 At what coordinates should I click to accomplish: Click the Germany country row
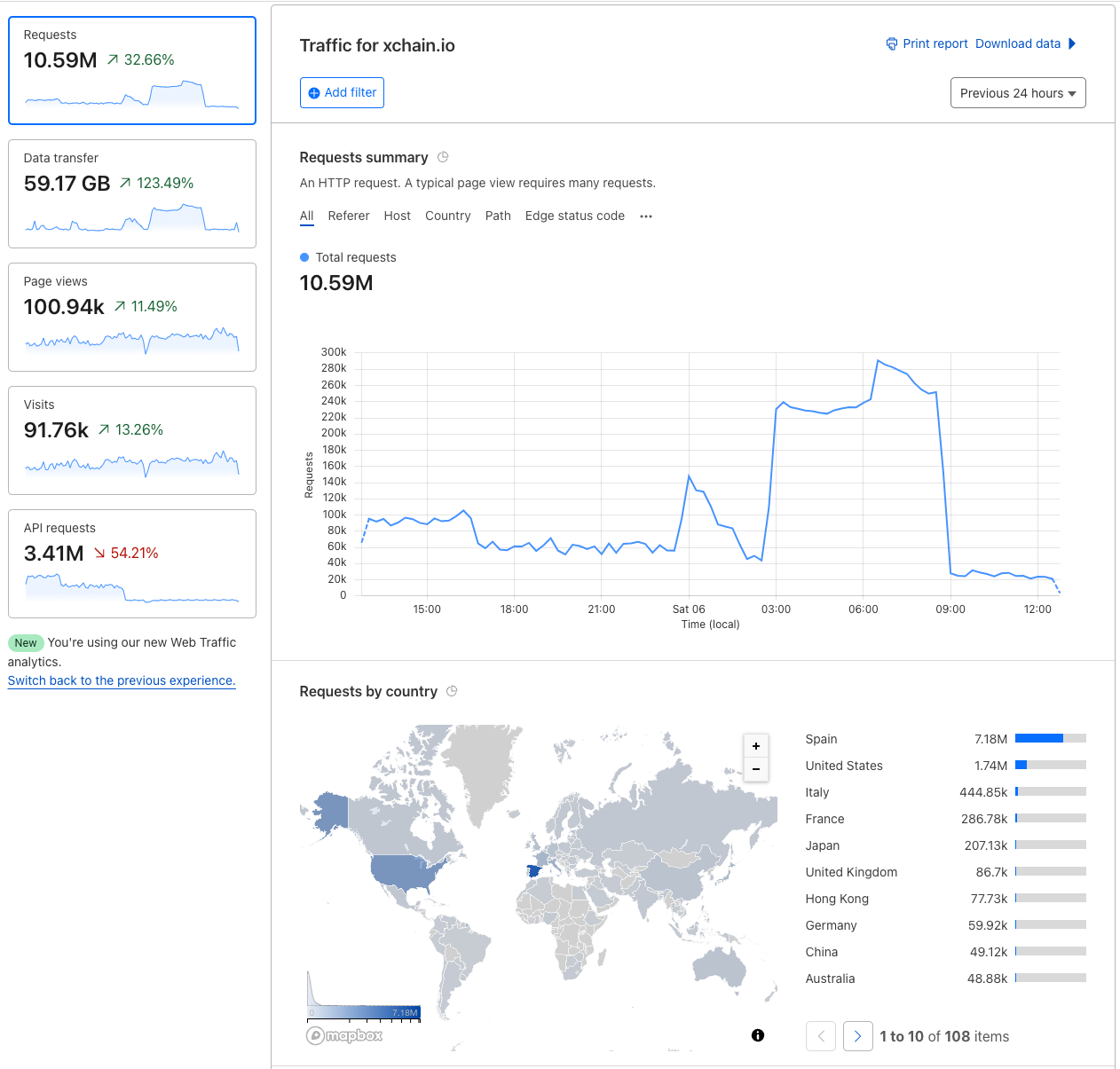tap(945, 925)
